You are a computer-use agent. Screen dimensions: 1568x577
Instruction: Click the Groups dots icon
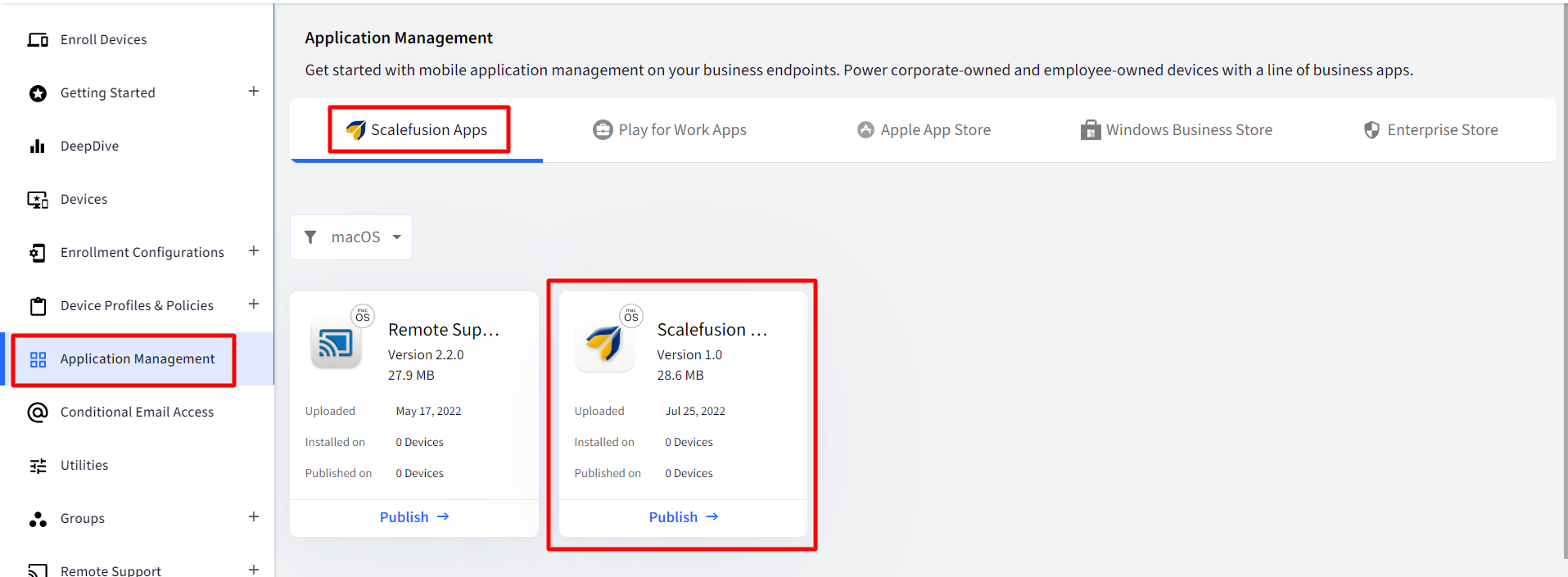(x=38, y=519)
